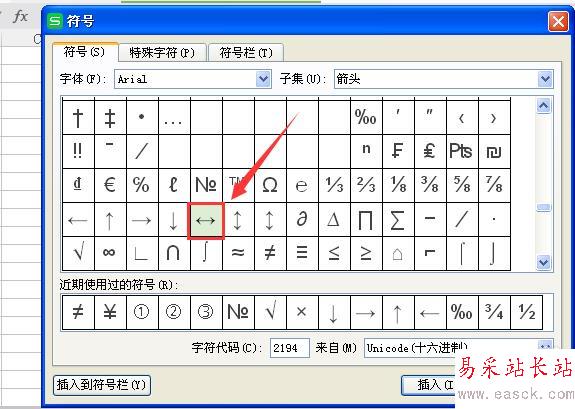Pick the yen ¥ from recent symbols
575x409 pixels.
point(110,313)
